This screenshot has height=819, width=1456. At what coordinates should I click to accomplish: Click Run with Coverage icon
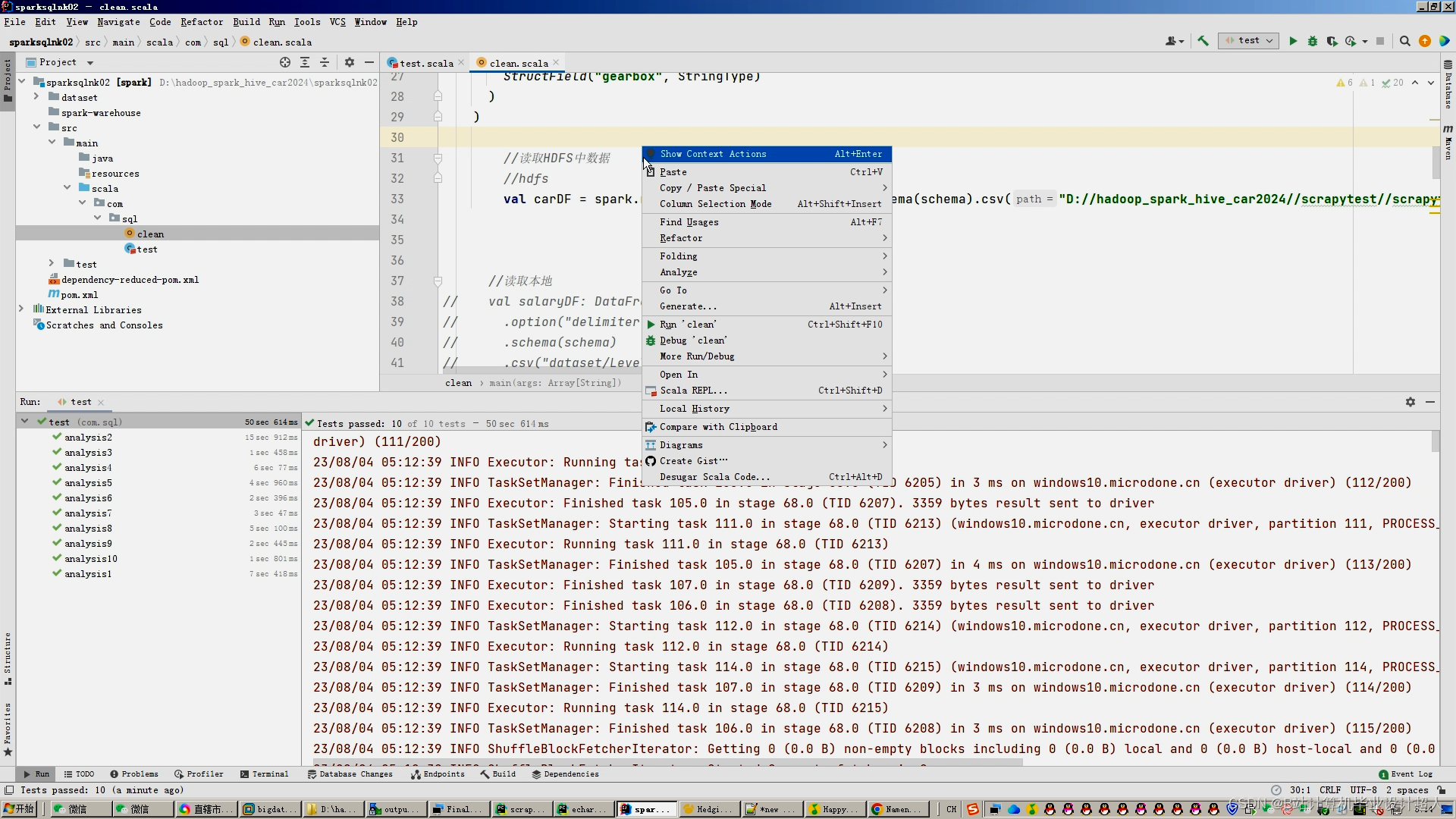[x=1332, y=41]
